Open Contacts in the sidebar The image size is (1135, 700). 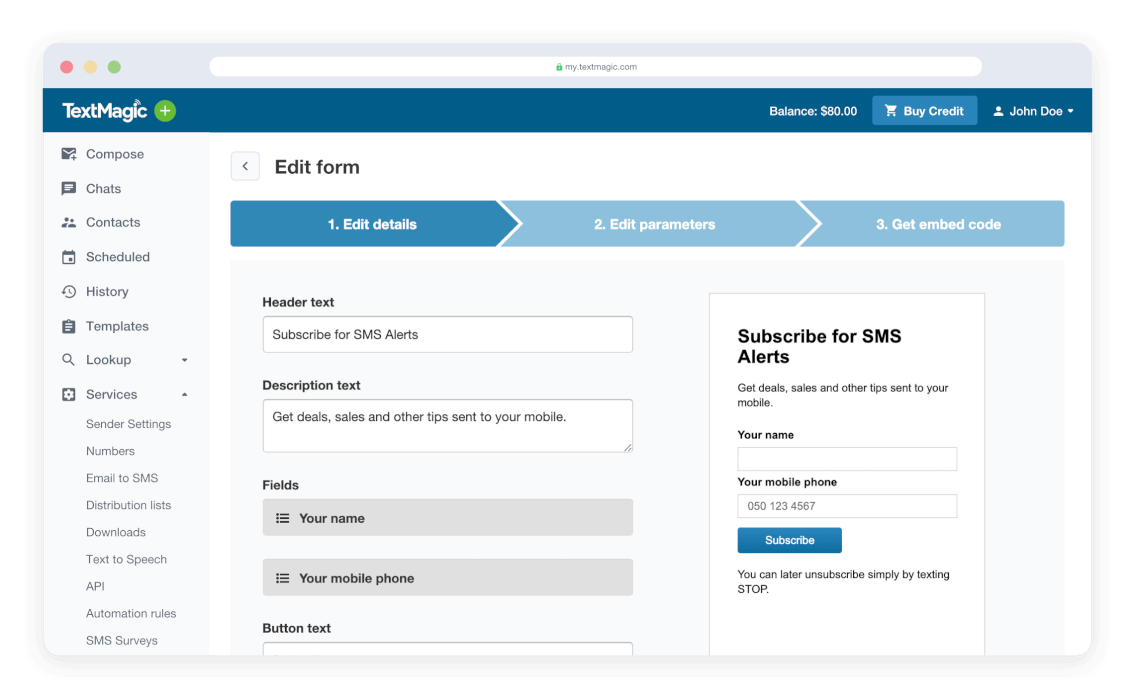[113, 223]
